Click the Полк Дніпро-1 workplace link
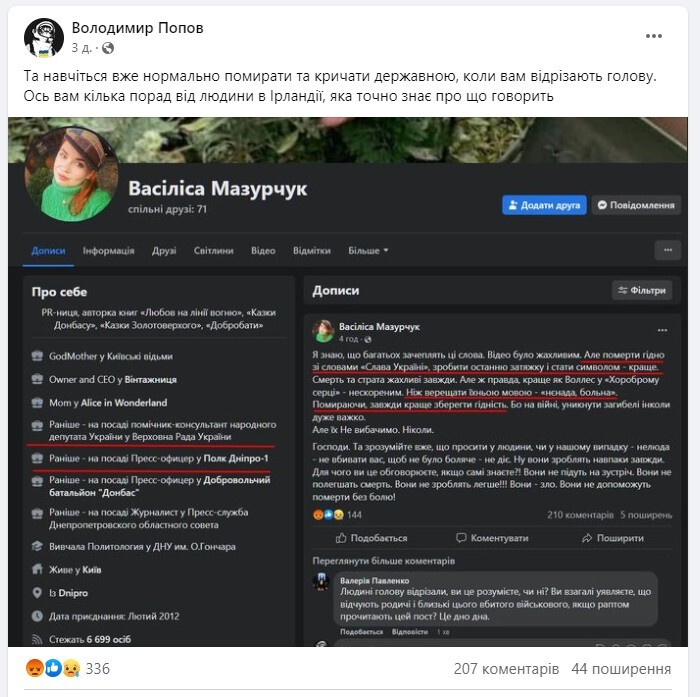Viewport: 700px width, 697px height. click(x=236, y=459)
